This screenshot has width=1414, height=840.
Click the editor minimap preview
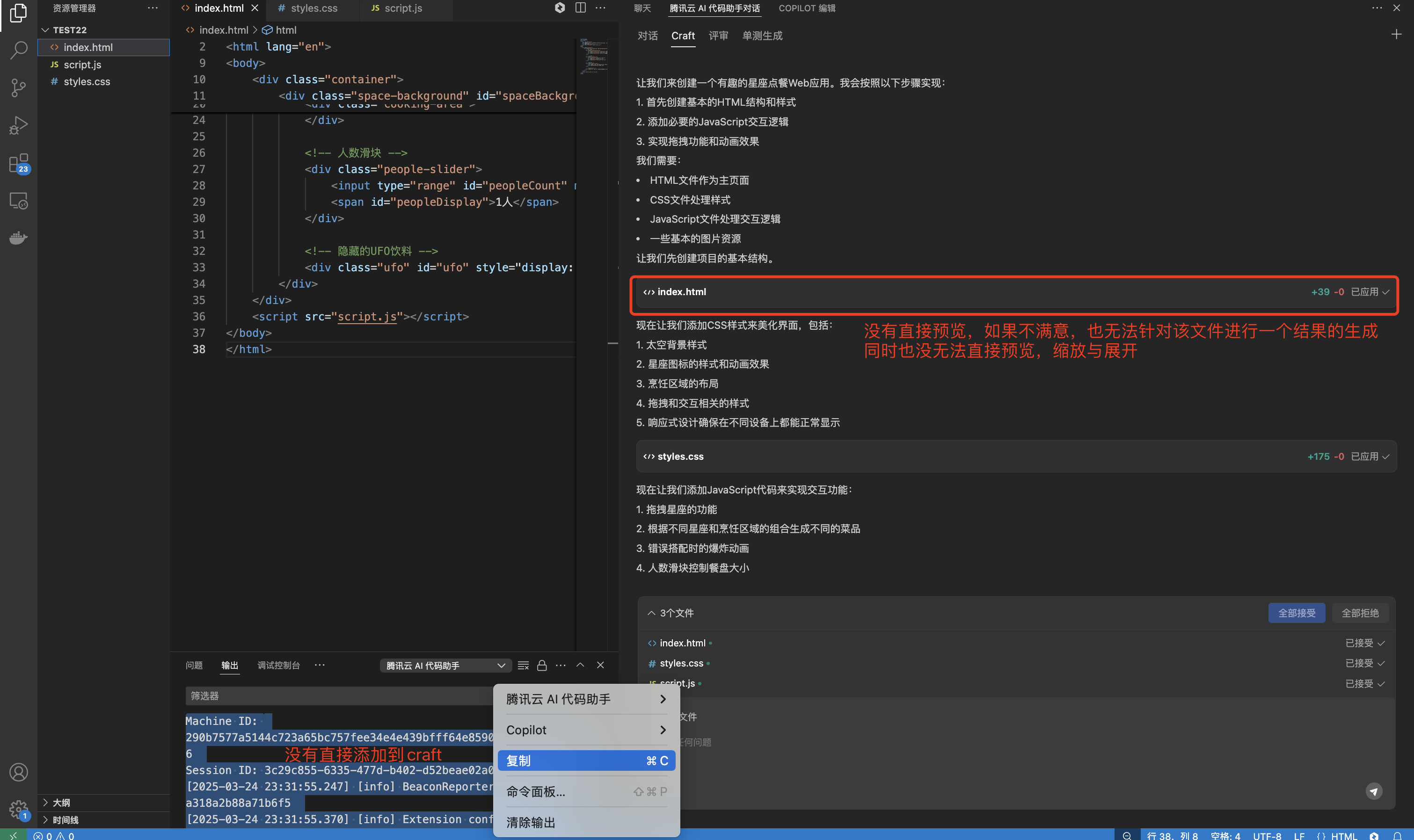tap(593, 57)
